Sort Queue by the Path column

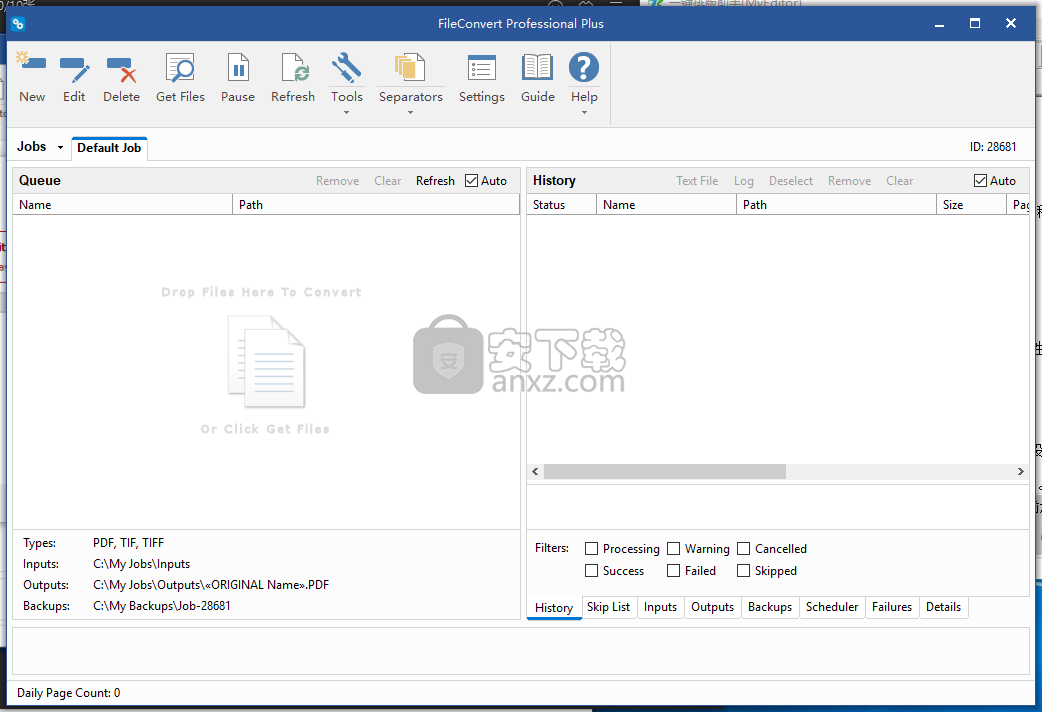[x=375, y=205]
